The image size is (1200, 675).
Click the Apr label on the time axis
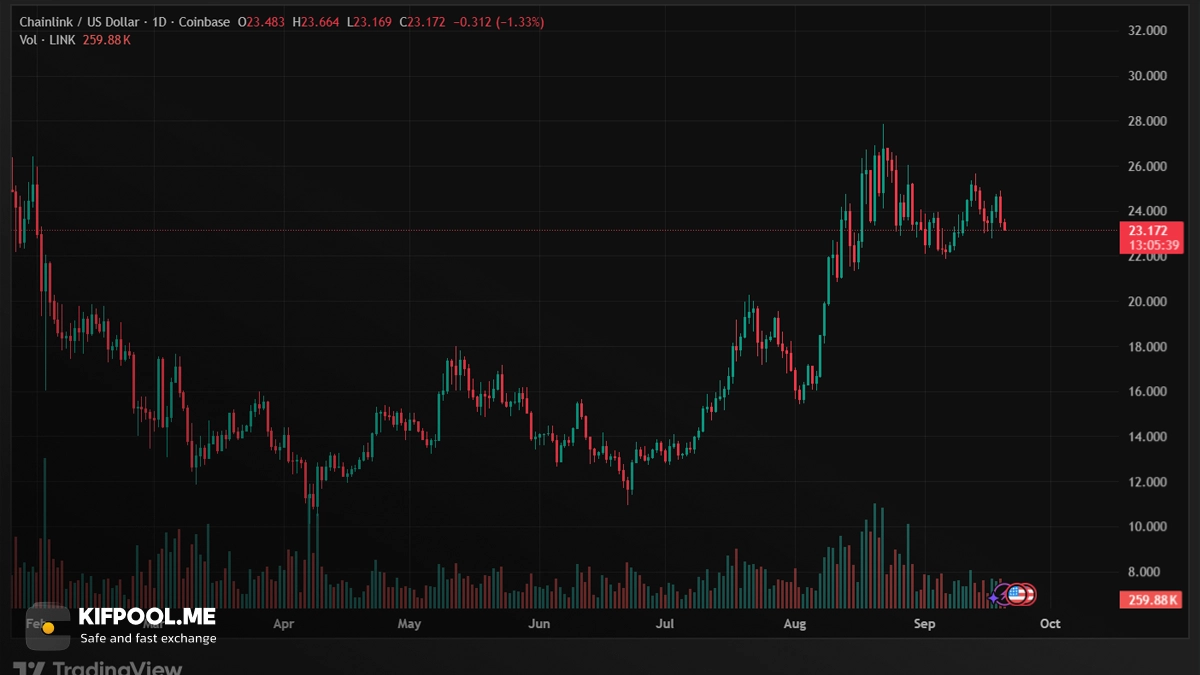point(283,624)
